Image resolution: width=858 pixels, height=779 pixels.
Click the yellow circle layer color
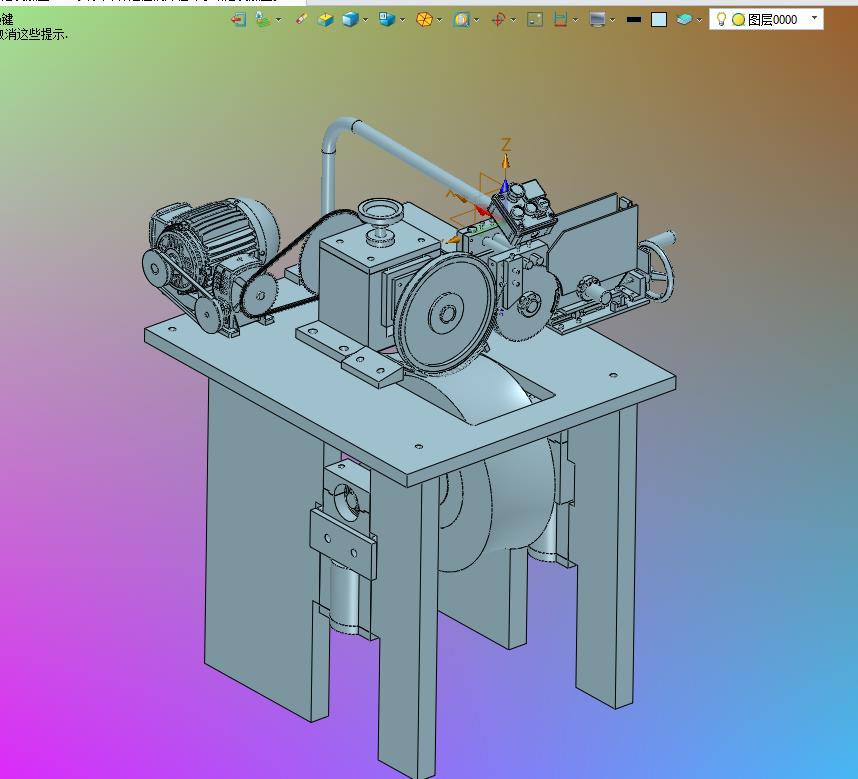(738, 20)
